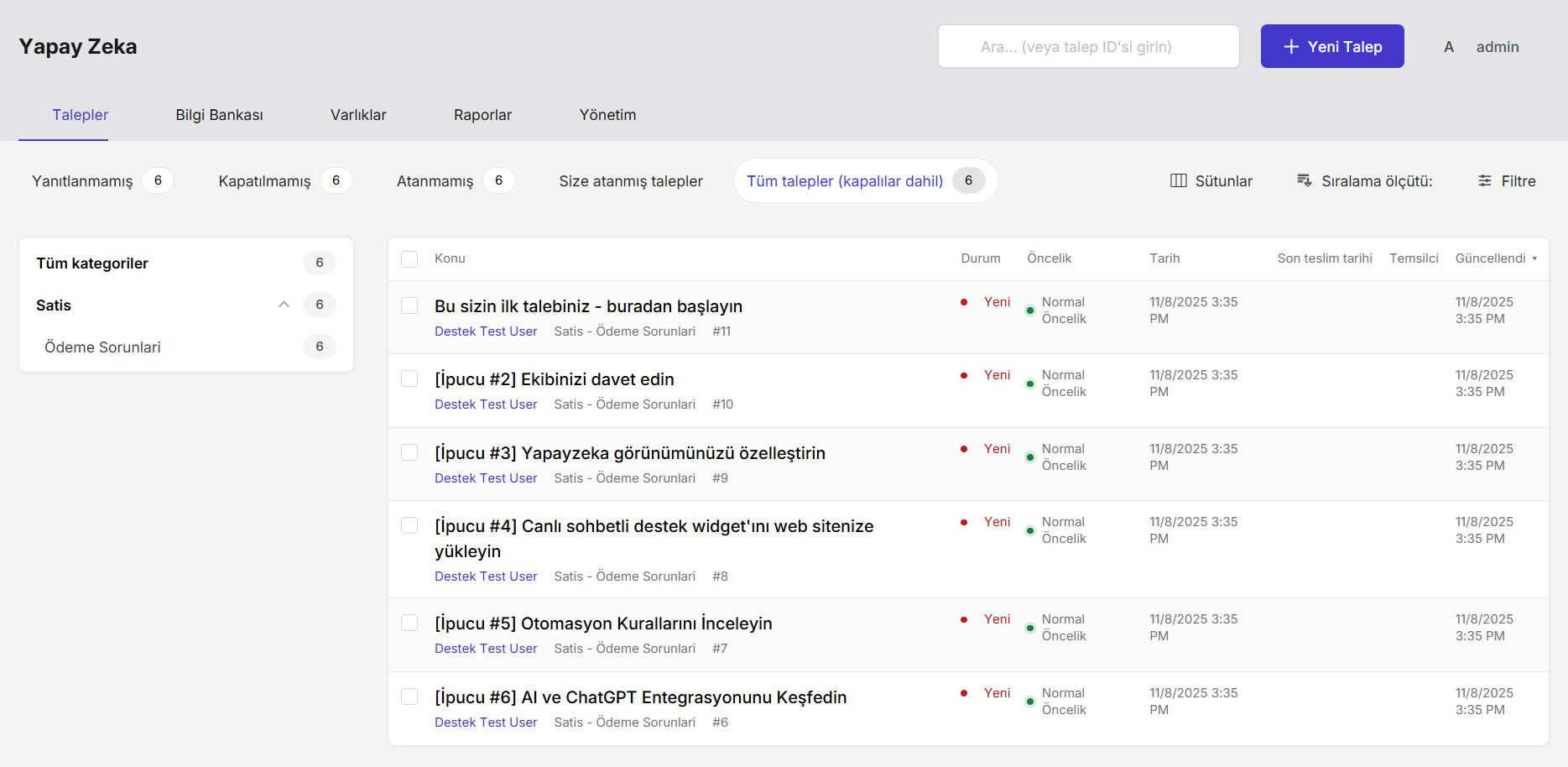Click the count badge beside Yanıtlanmamış
The width and height of the screenshot is (1568, 767).
point(158,180)
